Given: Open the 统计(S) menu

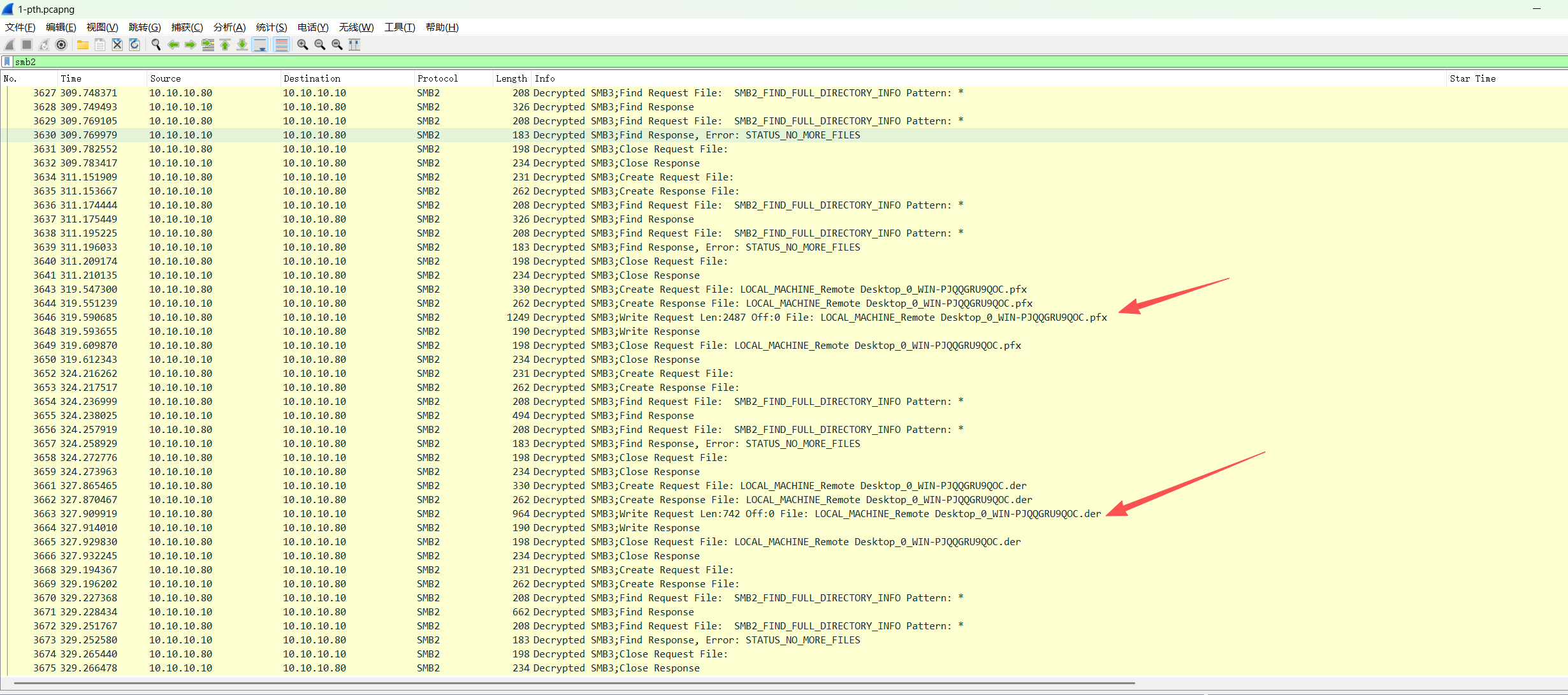Looking at the screenshot, I should point(271,27).
